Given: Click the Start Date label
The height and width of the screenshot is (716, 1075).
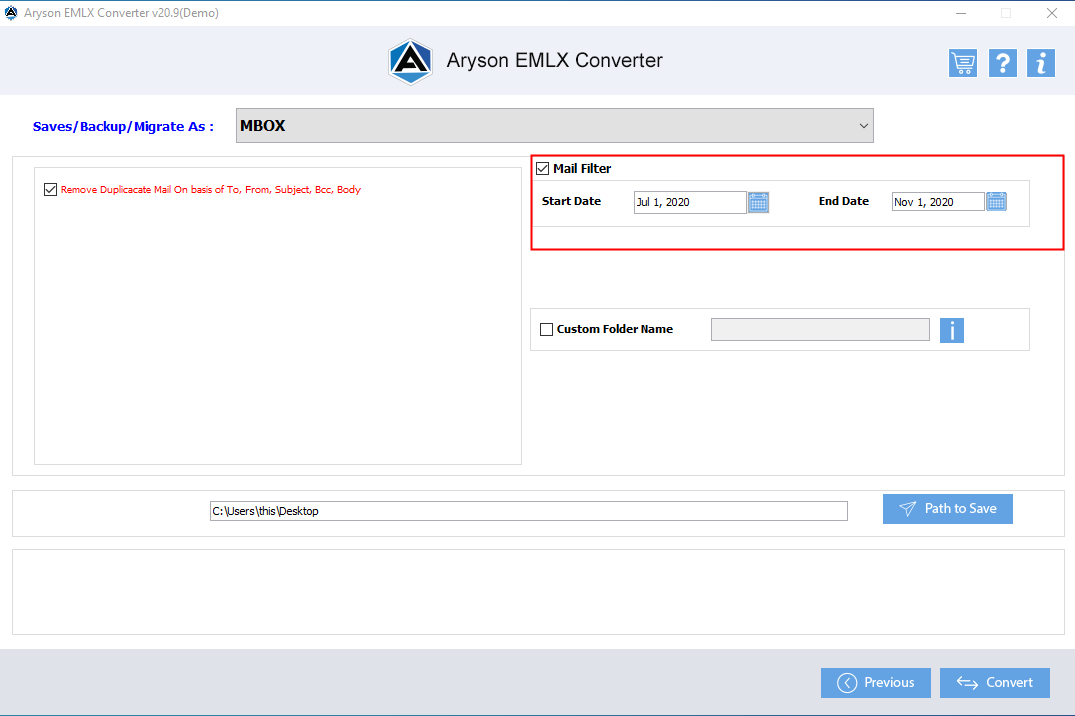Looking at the screenshot, I should click(571, 201).
